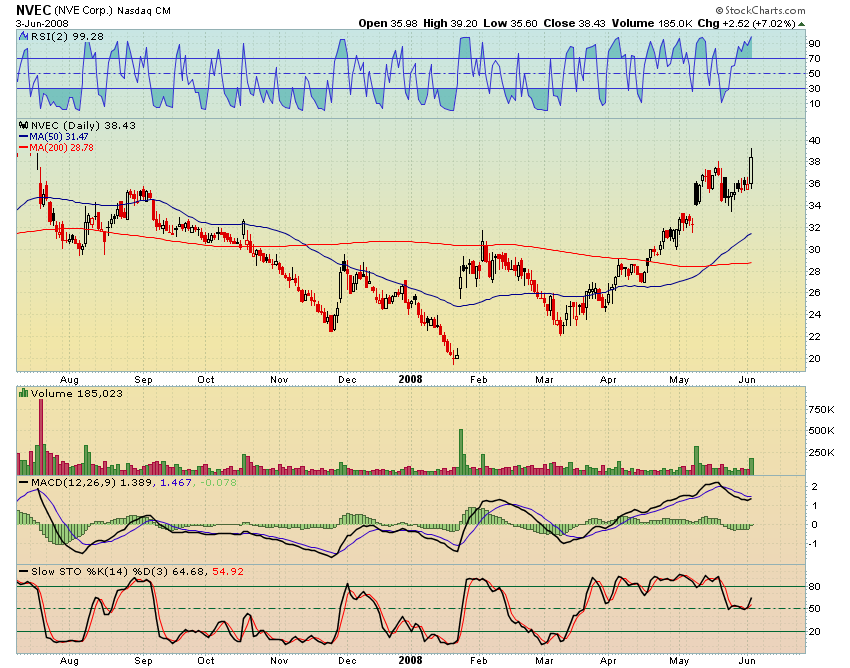Click the price axis label "22"

click(814, 337)
